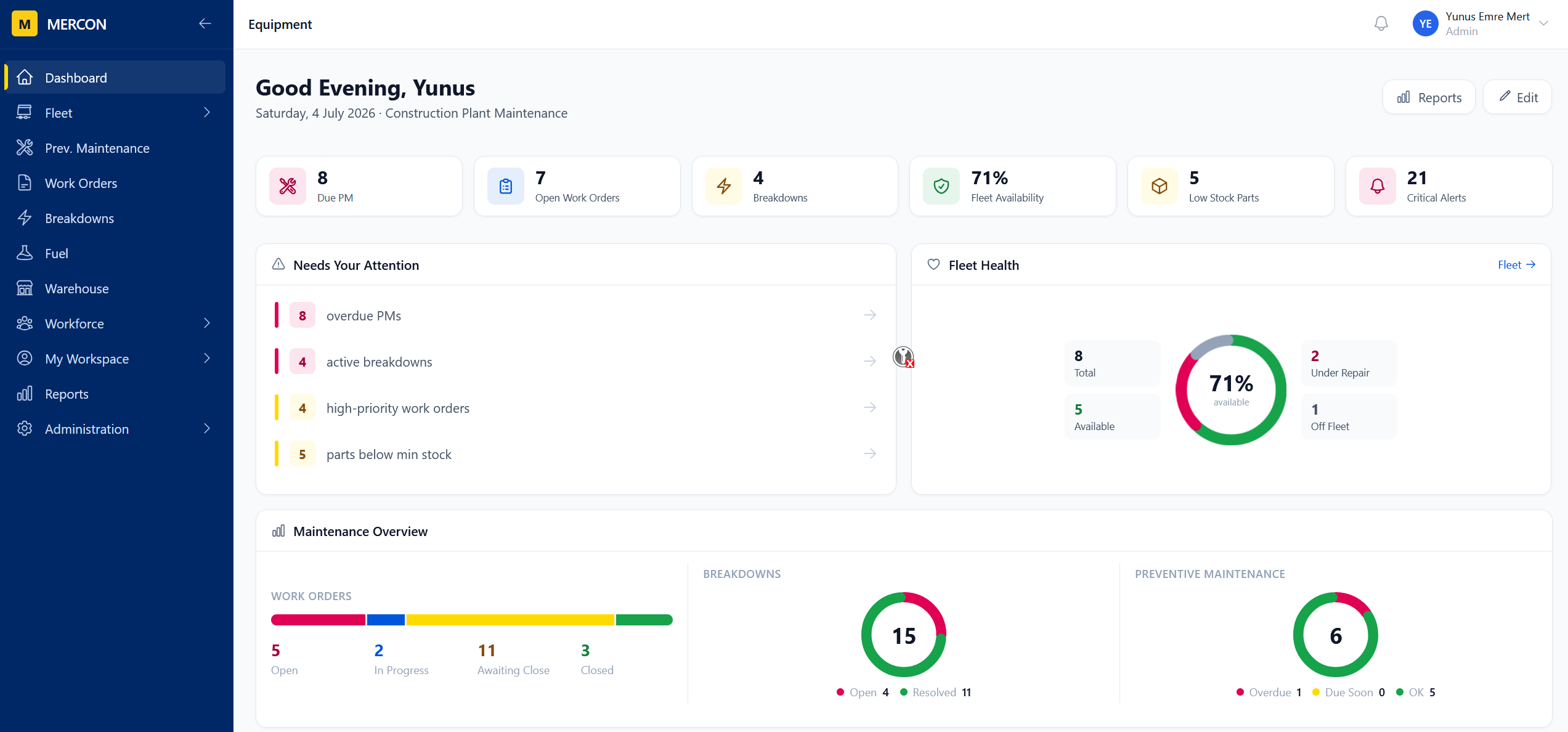The width and height of the screenshot is (1568, 732).
Task: Open Reports from the sidebar label
Action: point(67,394)
